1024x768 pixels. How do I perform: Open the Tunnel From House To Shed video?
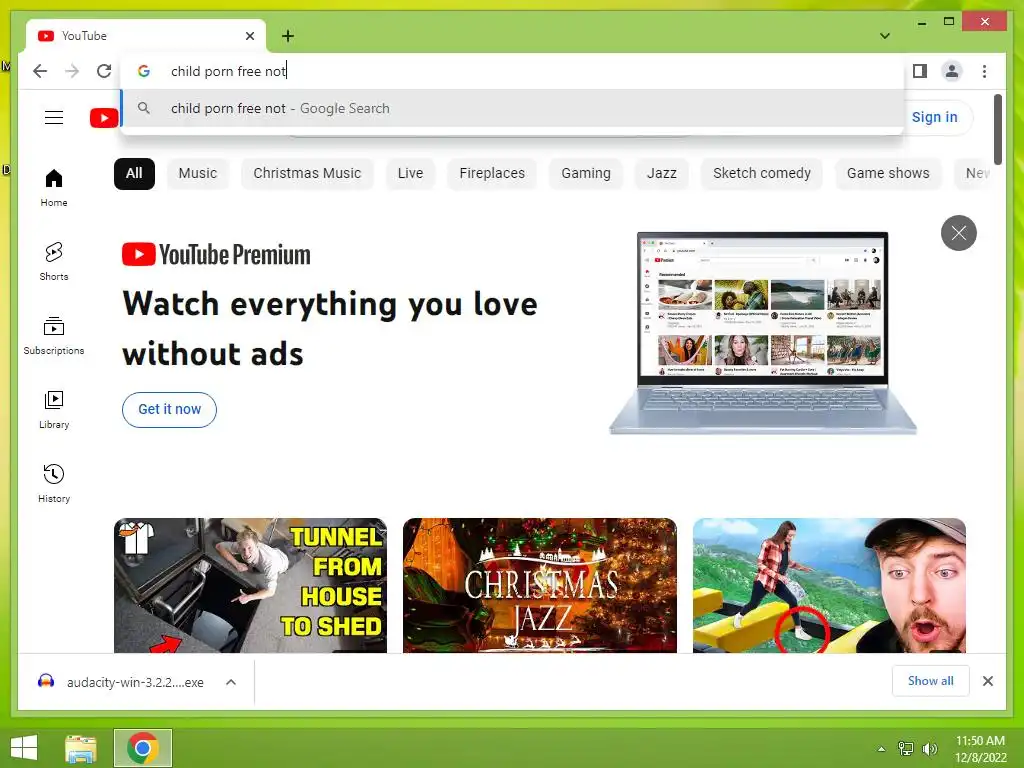point(250,585)
